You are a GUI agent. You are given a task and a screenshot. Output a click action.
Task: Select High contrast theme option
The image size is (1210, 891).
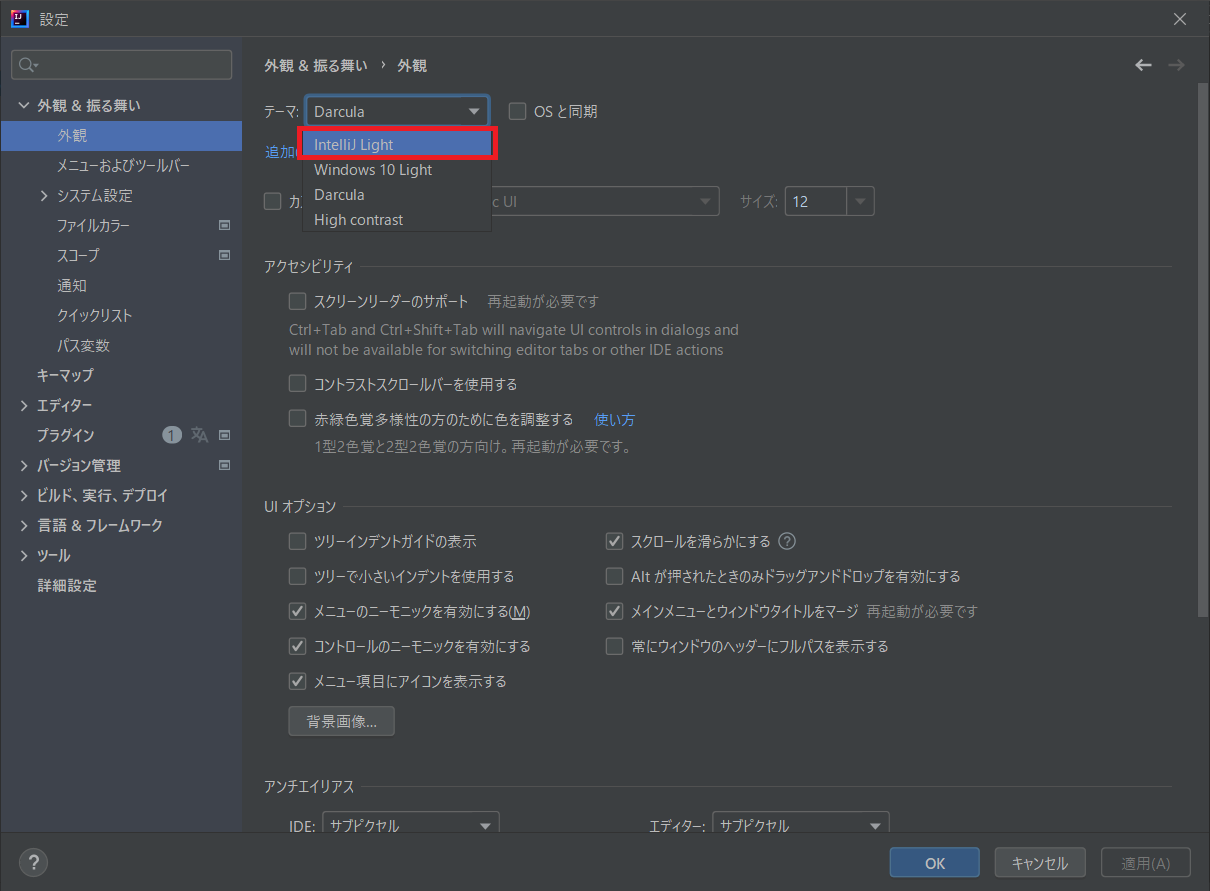[397, 219]
